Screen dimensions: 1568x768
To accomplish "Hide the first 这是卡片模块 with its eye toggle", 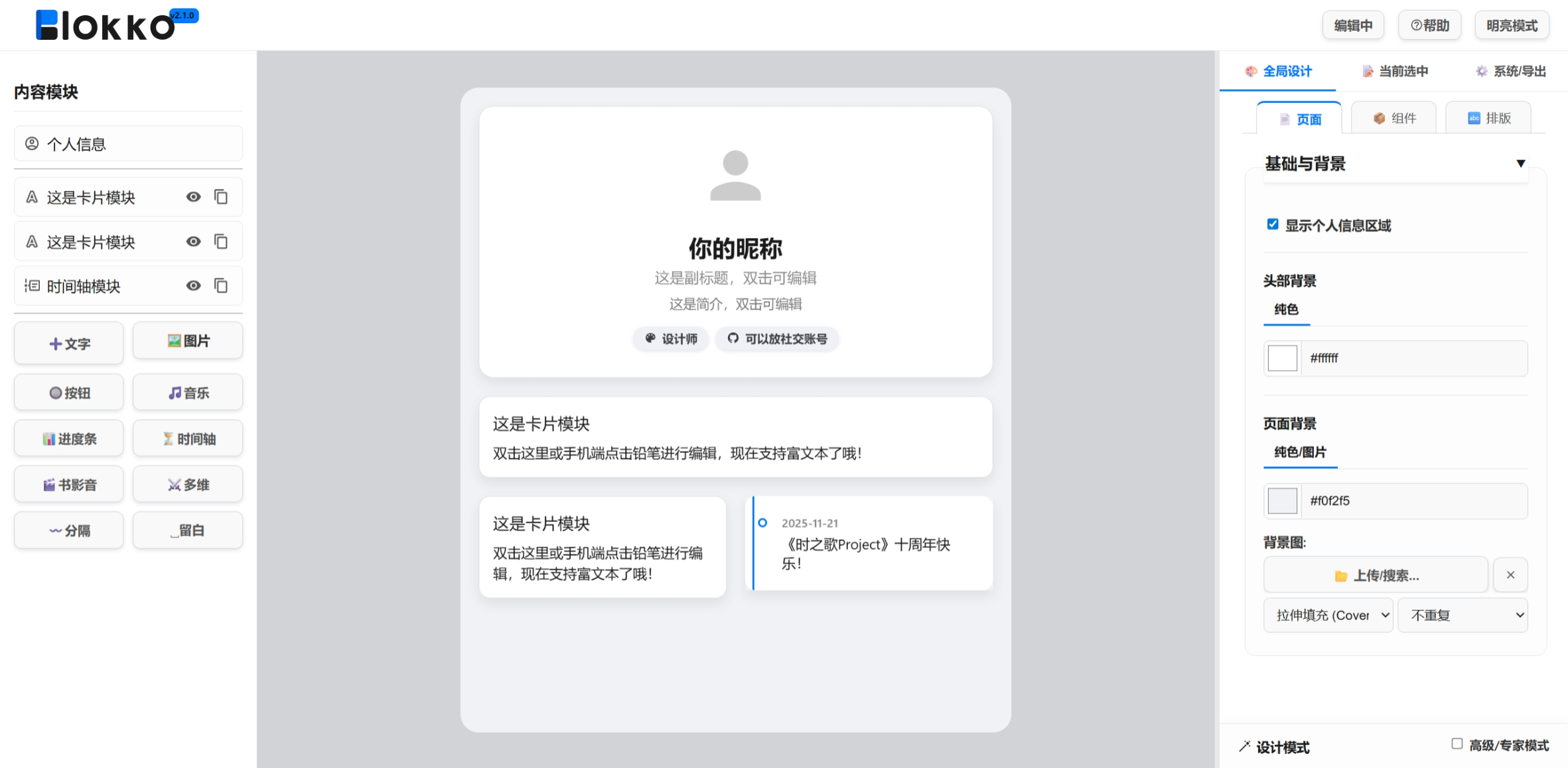I will (193, 197).
